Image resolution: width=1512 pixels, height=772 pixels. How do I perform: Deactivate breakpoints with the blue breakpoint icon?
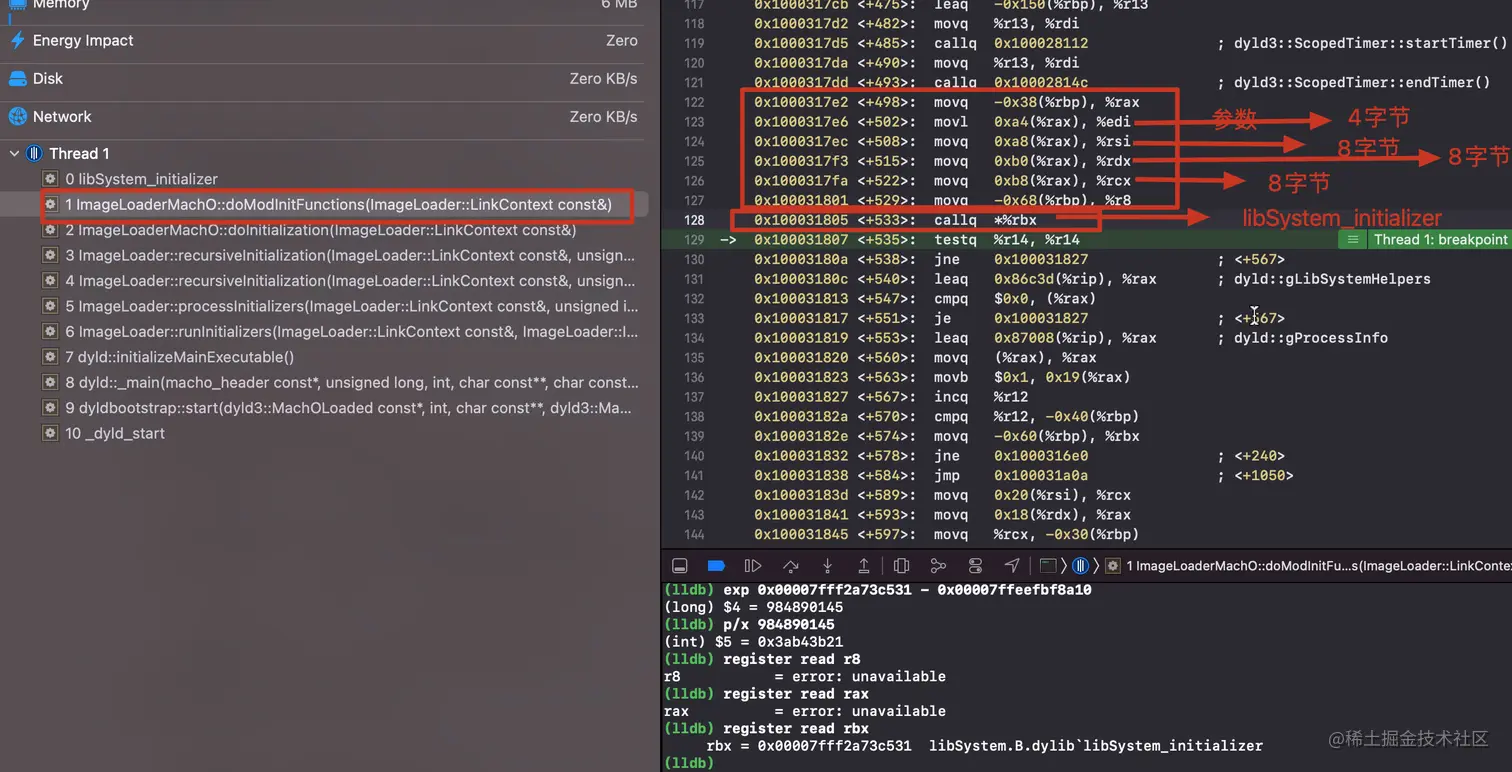click(x=716, y=566)
